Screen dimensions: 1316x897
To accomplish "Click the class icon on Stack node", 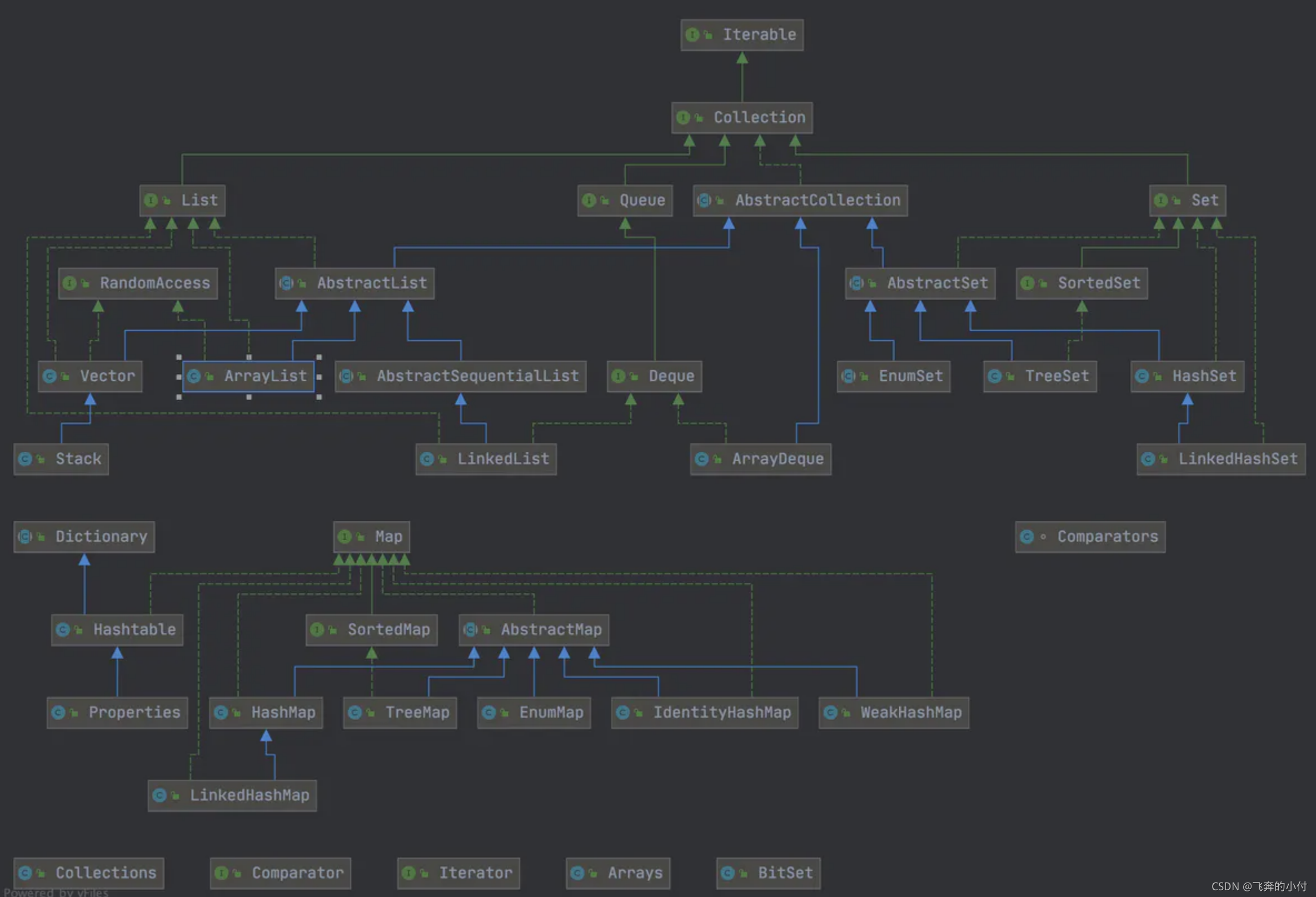I will tap(25, 459).
